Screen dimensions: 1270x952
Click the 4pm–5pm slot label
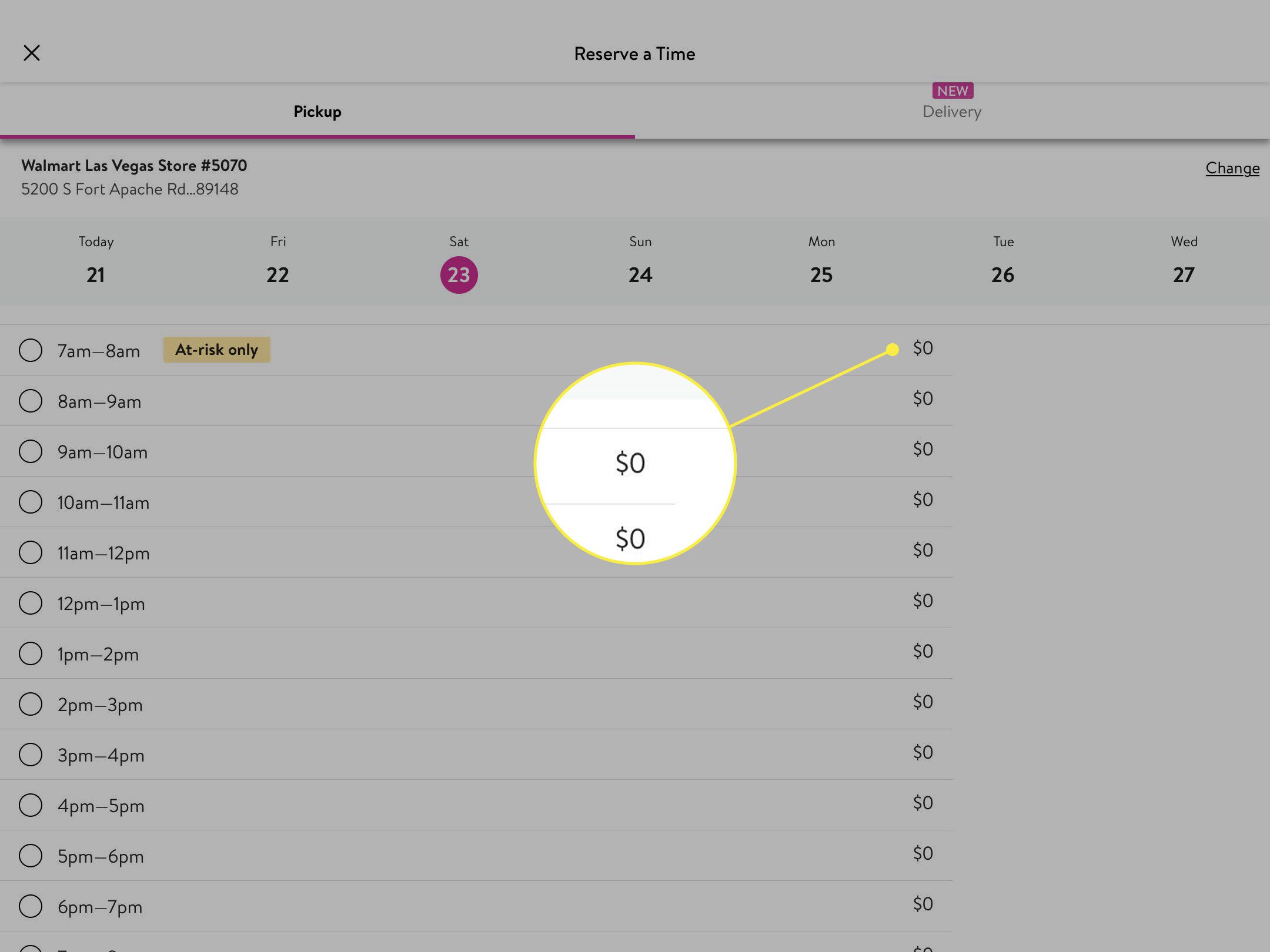click(x=101, y=806)
